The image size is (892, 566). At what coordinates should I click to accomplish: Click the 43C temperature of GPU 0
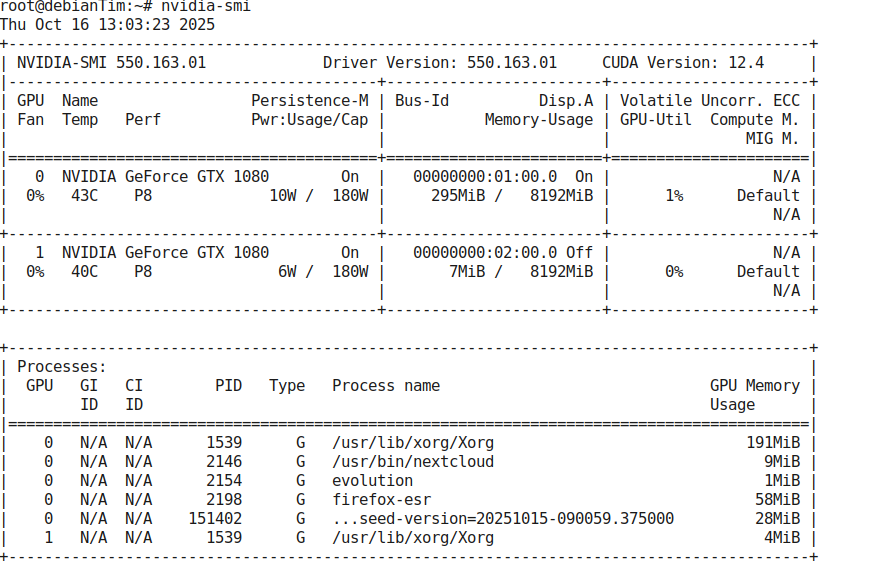(x=85, y=195)
